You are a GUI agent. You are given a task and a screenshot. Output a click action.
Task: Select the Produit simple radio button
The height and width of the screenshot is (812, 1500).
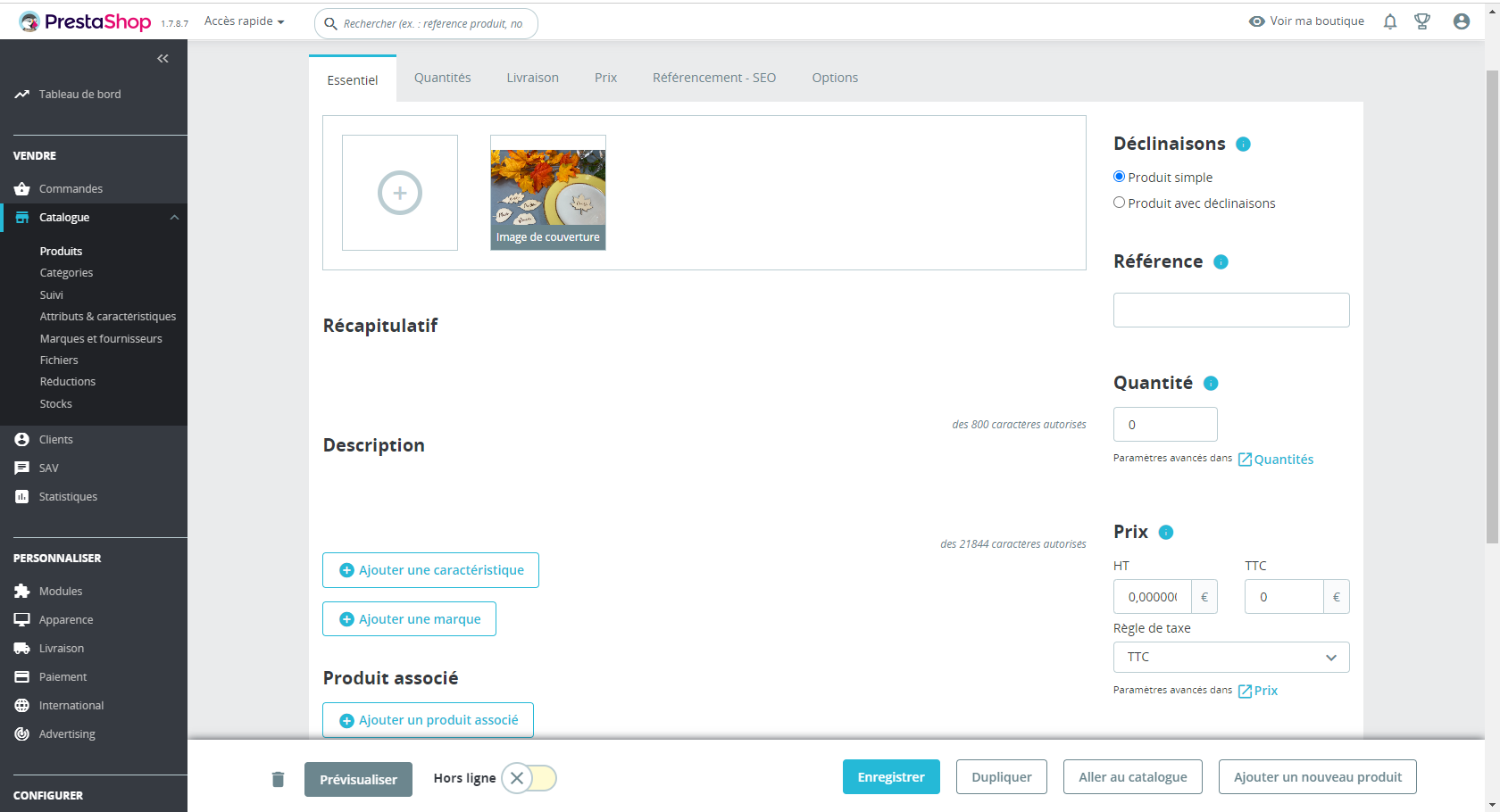point(1119,177)
